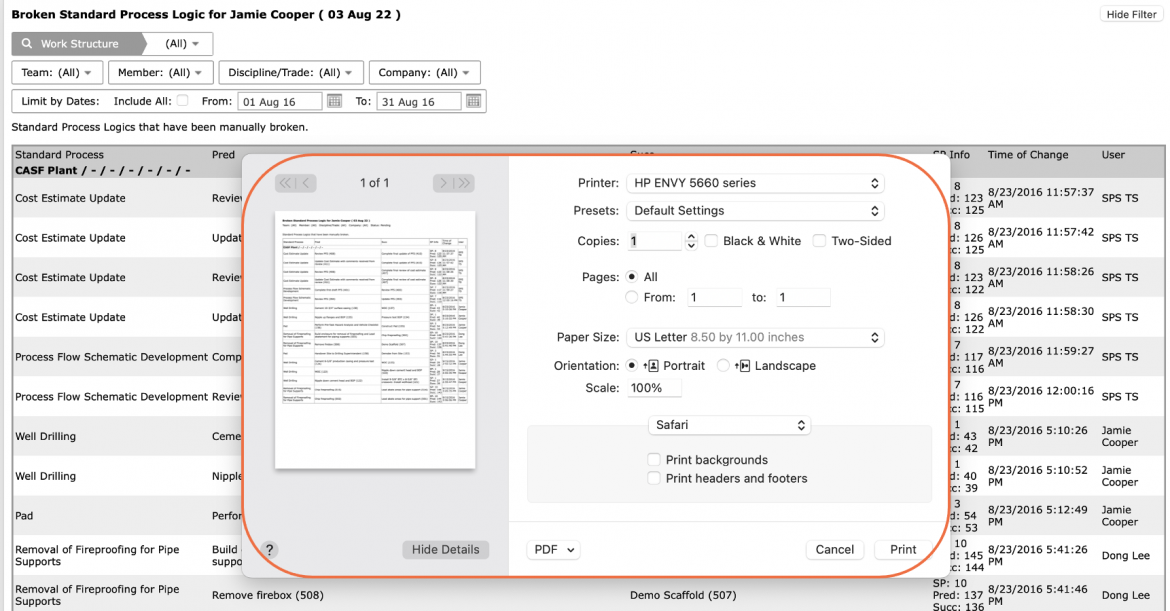The width and height of the screenshot is (1170, 611).
Task: Enable Include All dates checkbox
Action: point(182,101)
